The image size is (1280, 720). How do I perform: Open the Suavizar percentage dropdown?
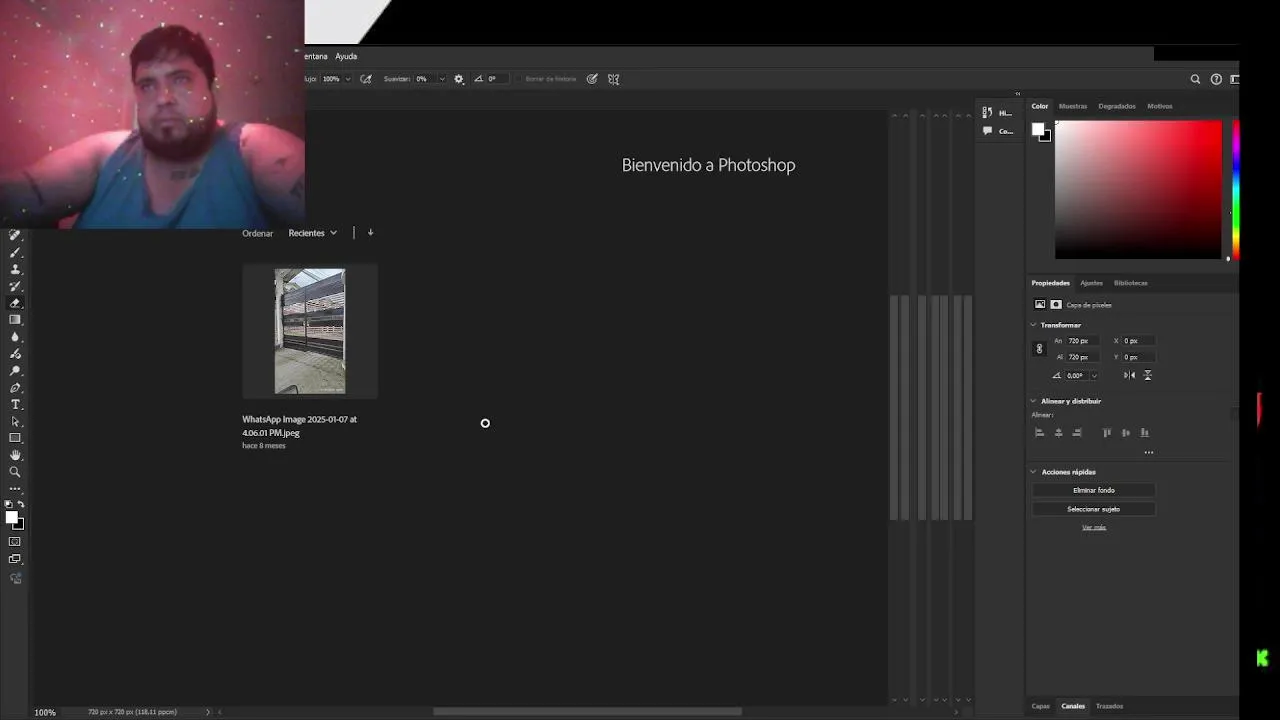[x=441, y=79]
